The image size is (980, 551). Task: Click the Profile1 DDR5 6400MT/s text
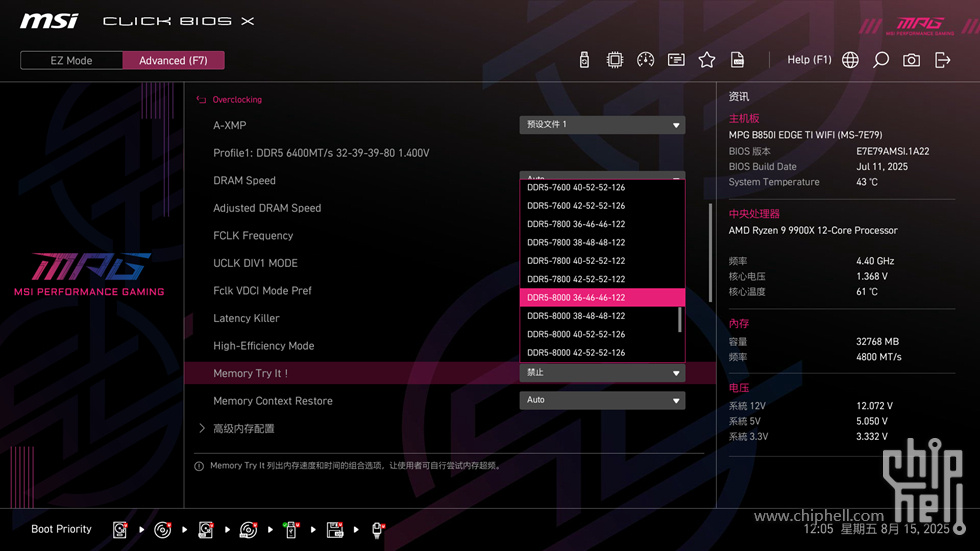(x=321, y=153)
